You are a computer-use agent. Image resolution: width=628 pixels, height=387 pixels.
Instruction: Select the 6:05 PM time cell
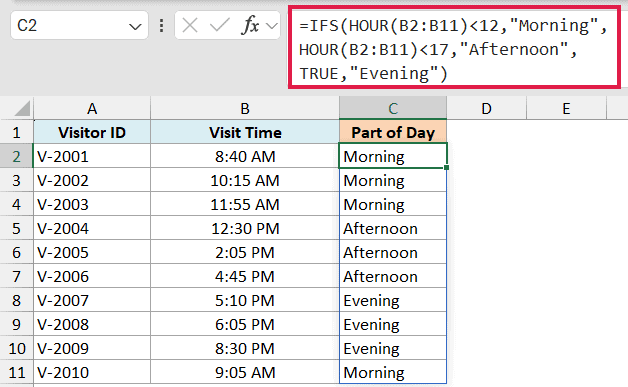click(245, 324)
